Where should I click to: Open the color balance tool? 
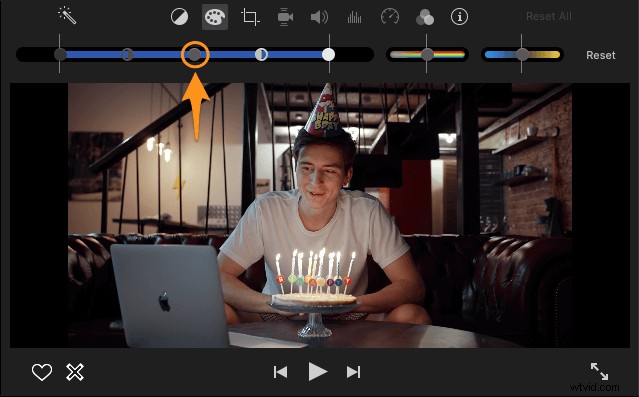pyautogui.click(x=179, y=17)
